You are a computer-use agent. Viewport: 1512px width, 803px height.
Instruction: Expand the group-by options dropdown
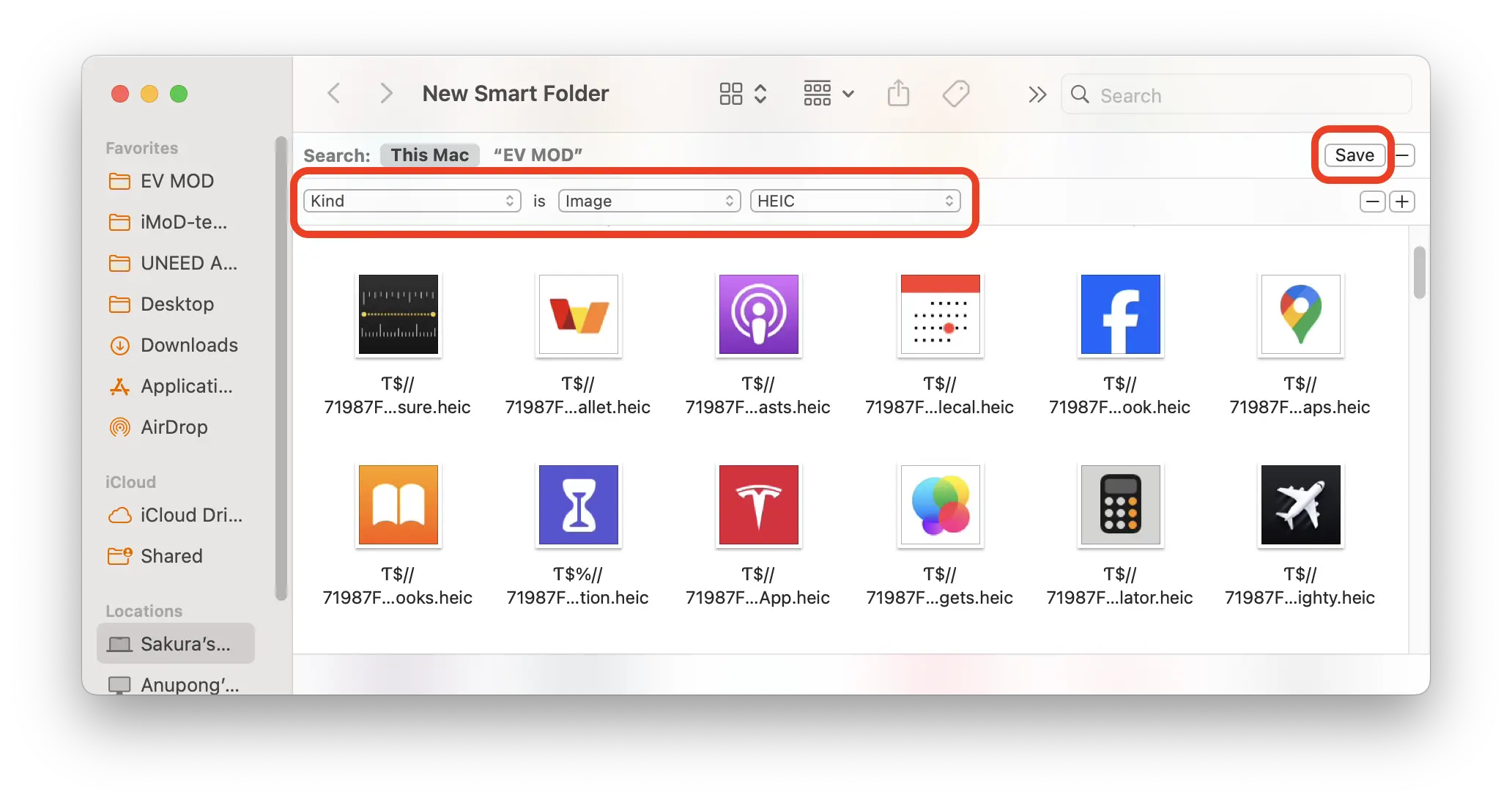pos(829,95)
